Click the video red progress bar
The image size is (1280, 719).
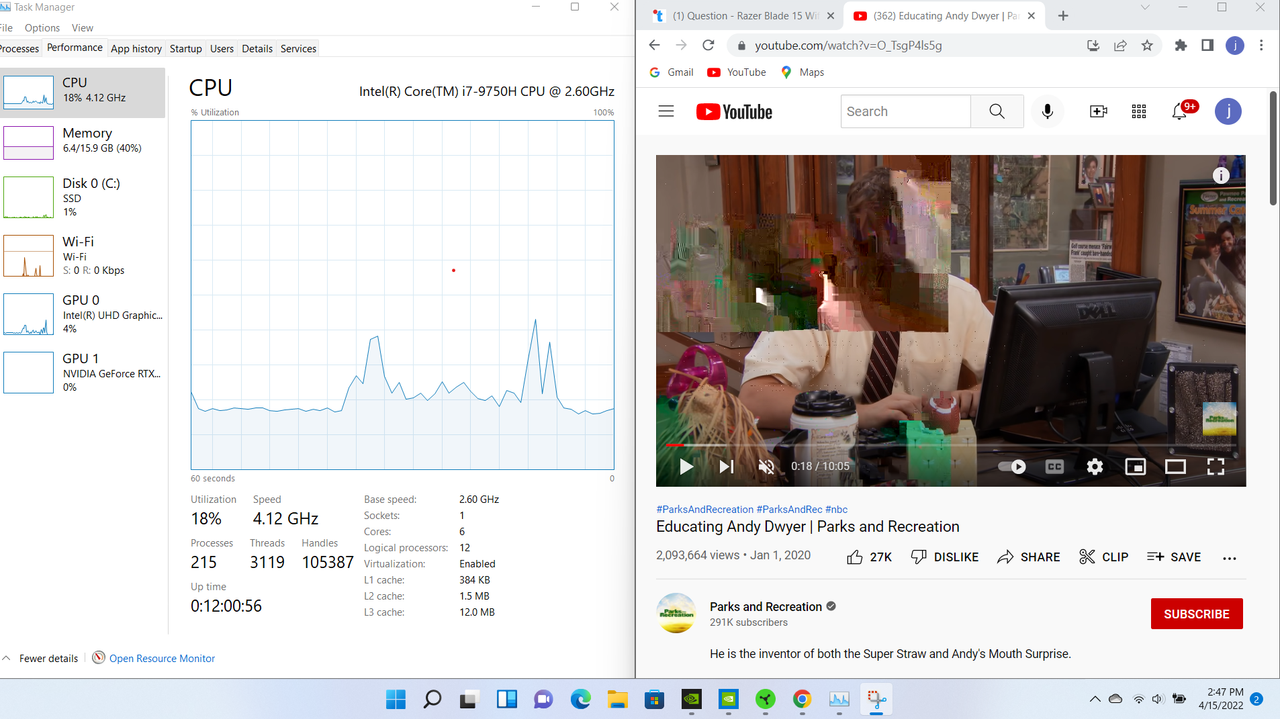click(x=675, y=445)
